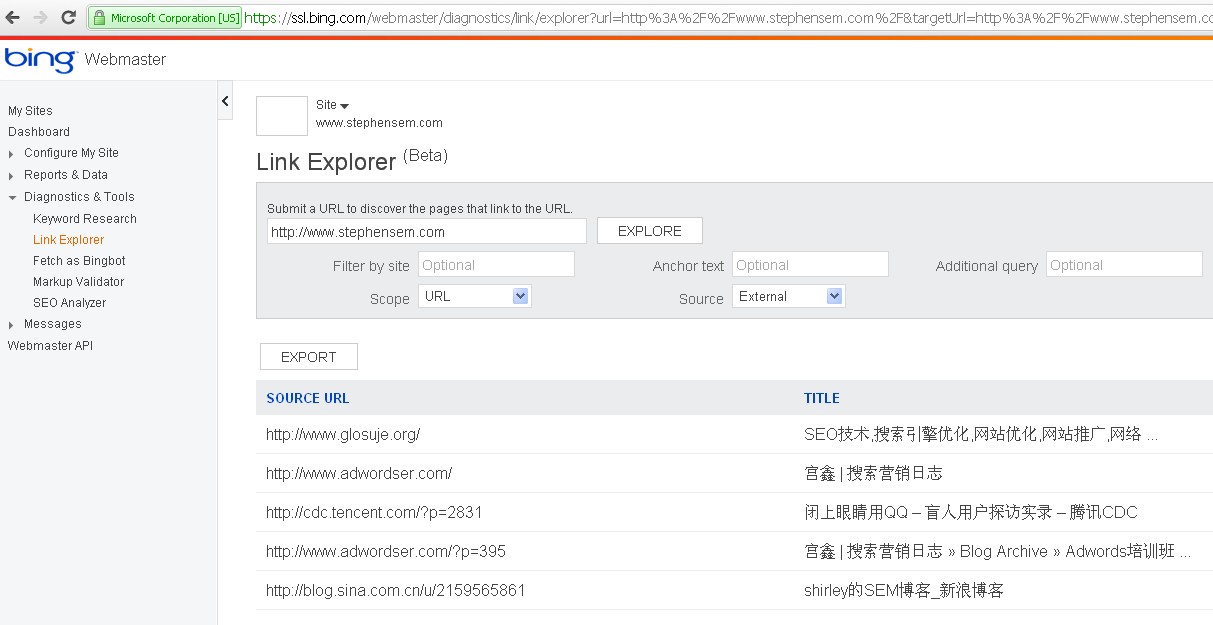Click the Filter by site field
Image resolution: width=1213 pixels, height=625 pixels.
coord(497,265)
